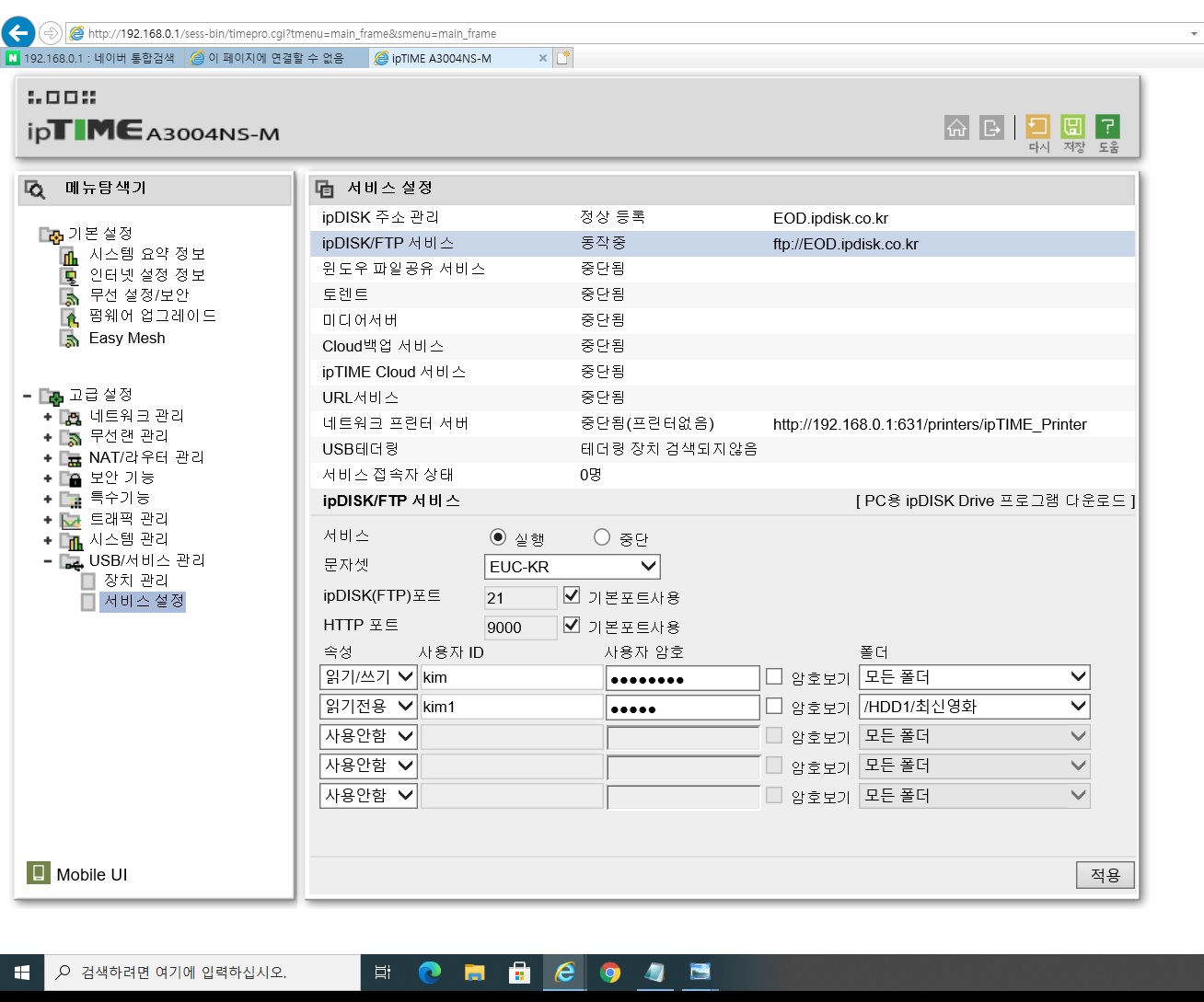The height and width of the screenshot is (1002, 1204).
Task: Click the 펌웨어 업그레이드 icon
Action: pyautogui.click(x=70, y=317)
